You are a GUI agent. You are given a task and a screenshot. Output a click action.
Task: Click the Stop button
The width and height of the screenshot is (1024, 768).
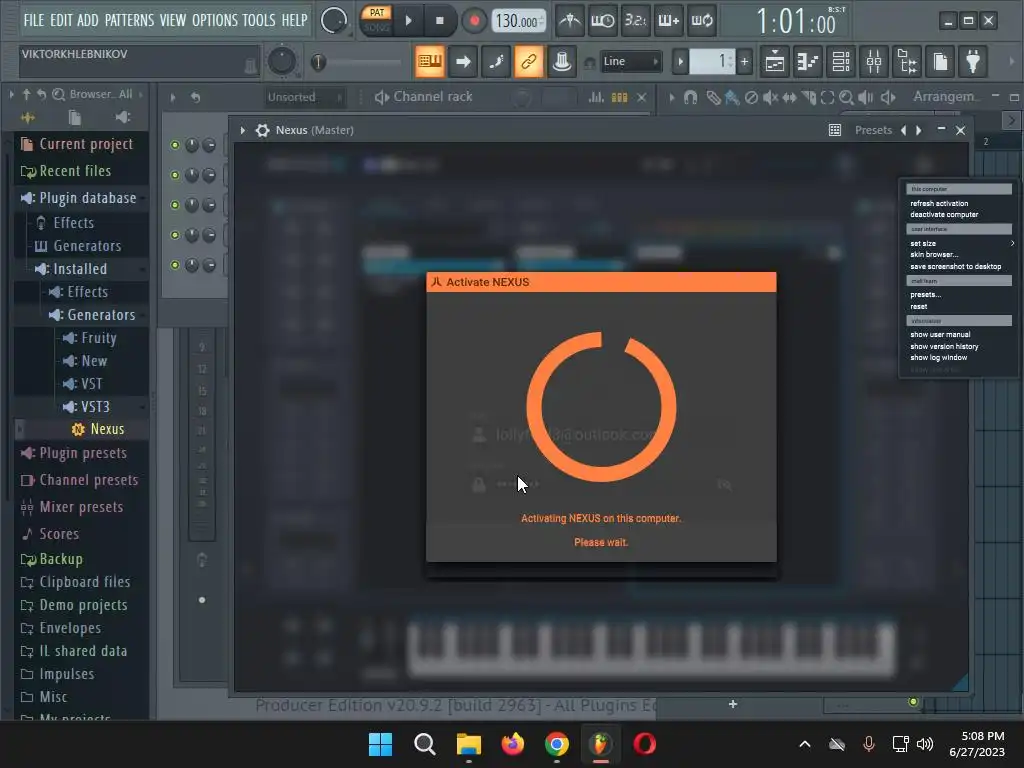point(440,21)
